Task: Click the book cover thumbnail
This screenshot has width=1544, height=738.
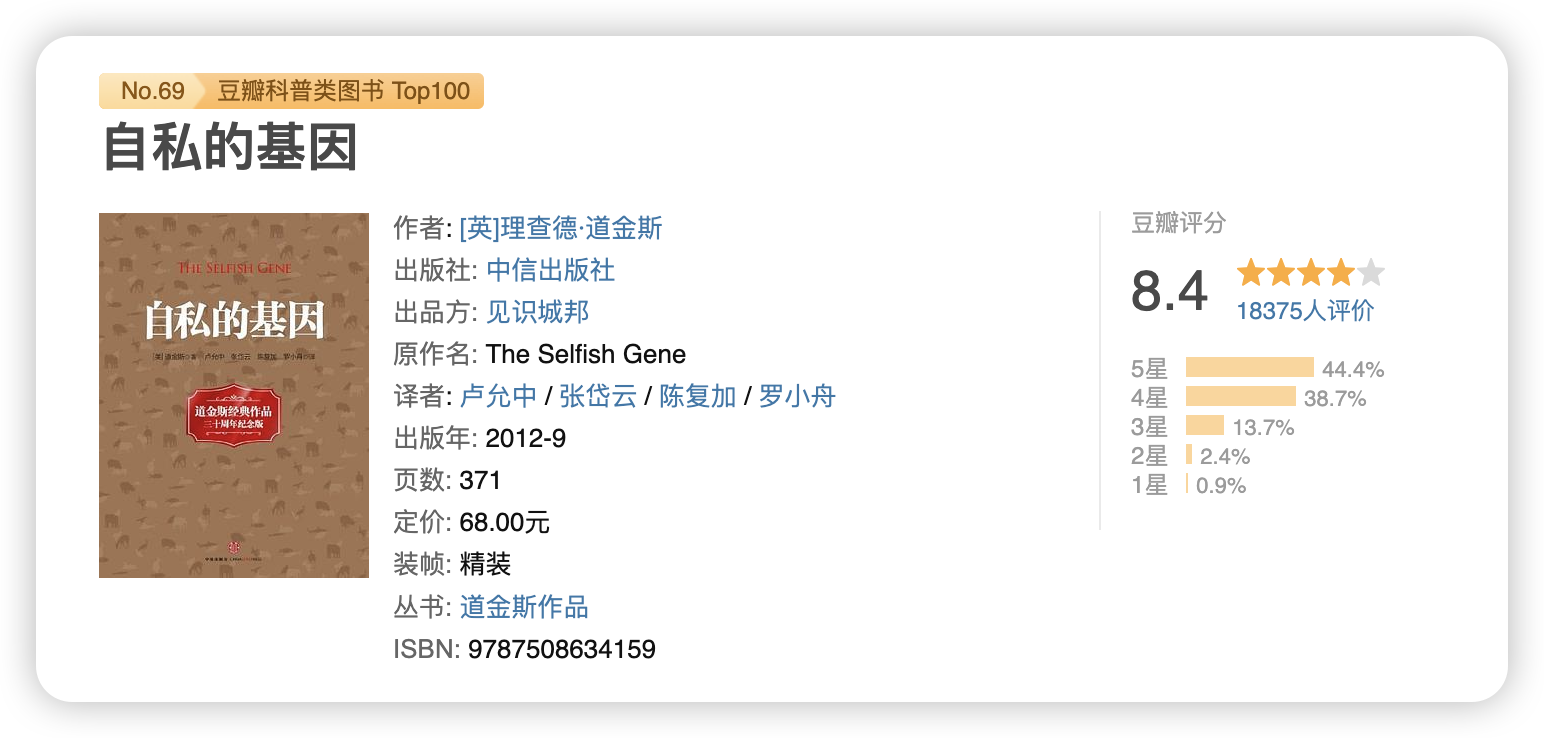Action: pos(234,395)
